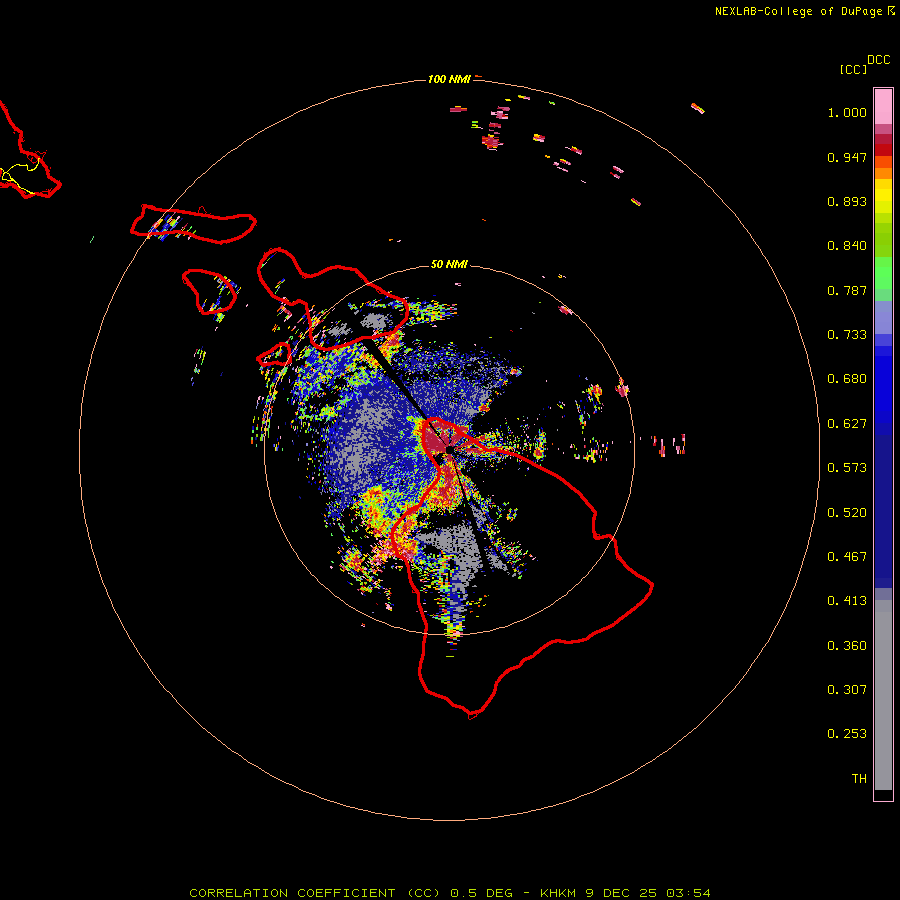Click the 0.893 scale value
Screen dimensions: 900x900
[847, 201]
